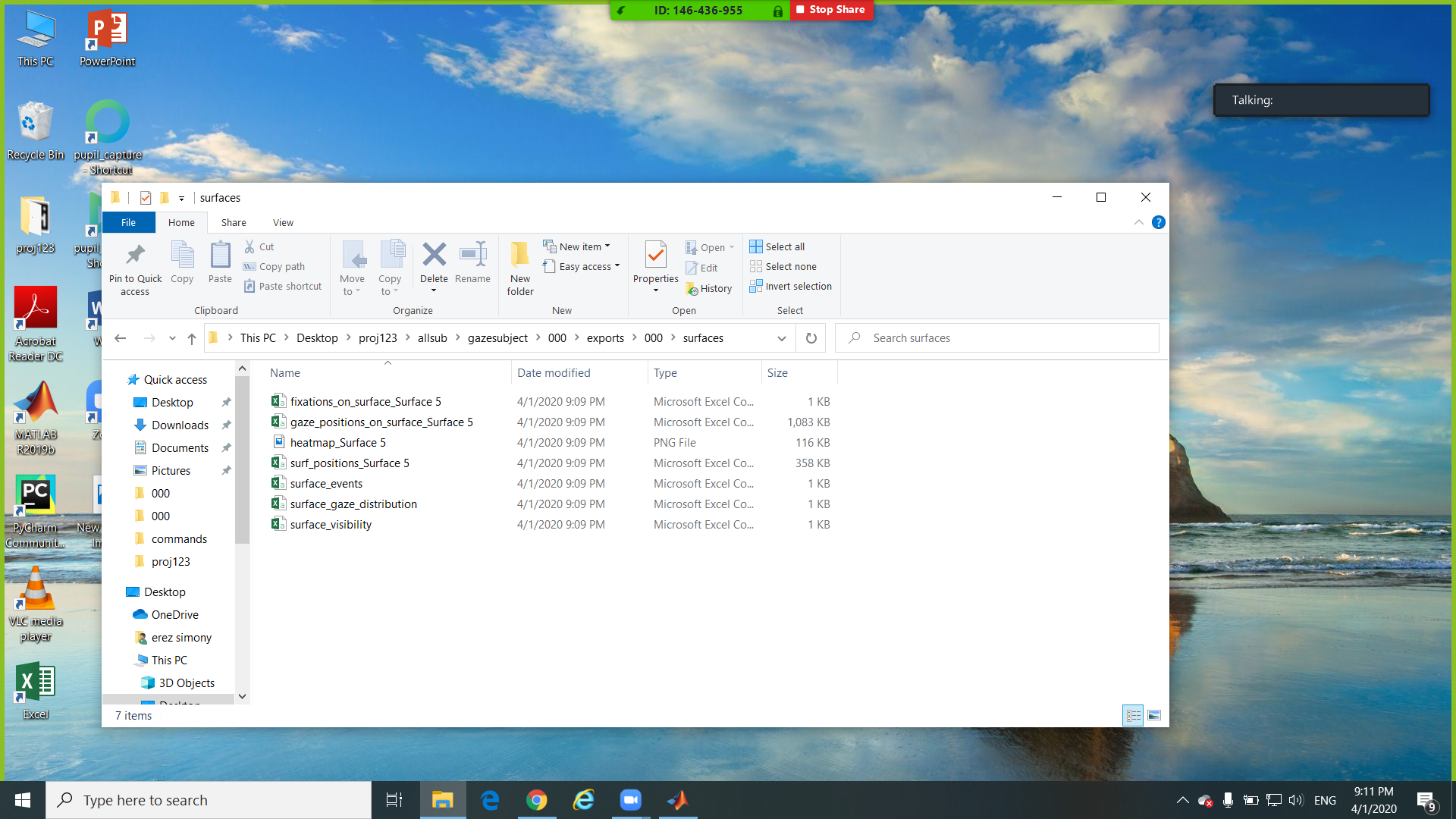Viewport: 1456px width, 819px height.
Task: Open the File tab
Action: tap(128, 222)
